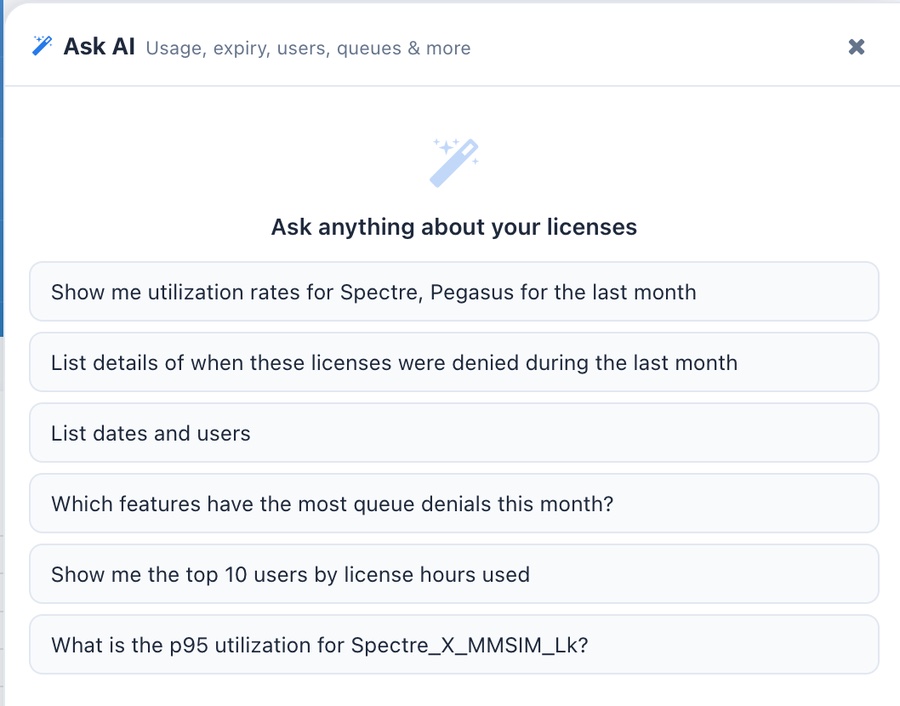Select the Spectre, Pegasus utilization rates suggestion
900x706 pixels.
pyautogui.click(x=454, y=292)
